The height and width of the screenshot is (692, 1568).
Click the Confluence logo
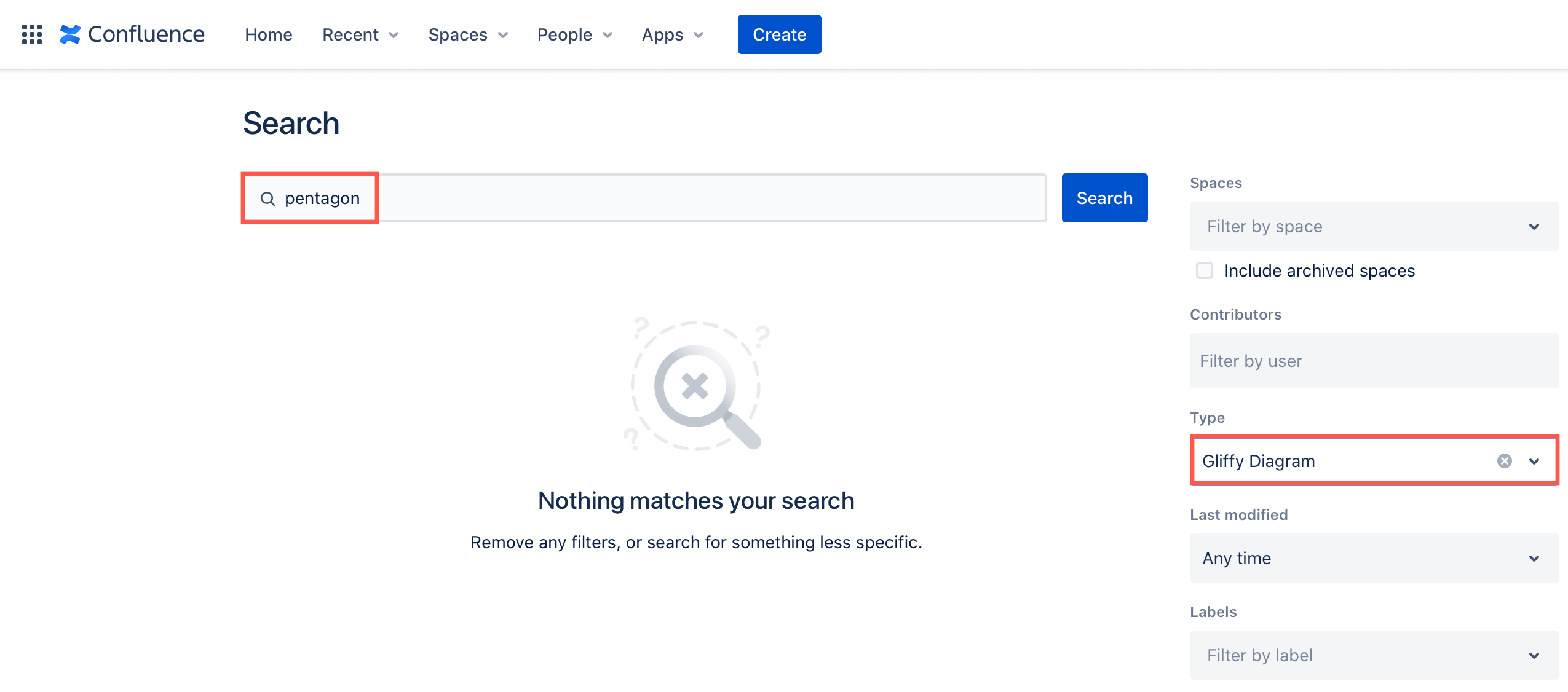tap(133, 34)
